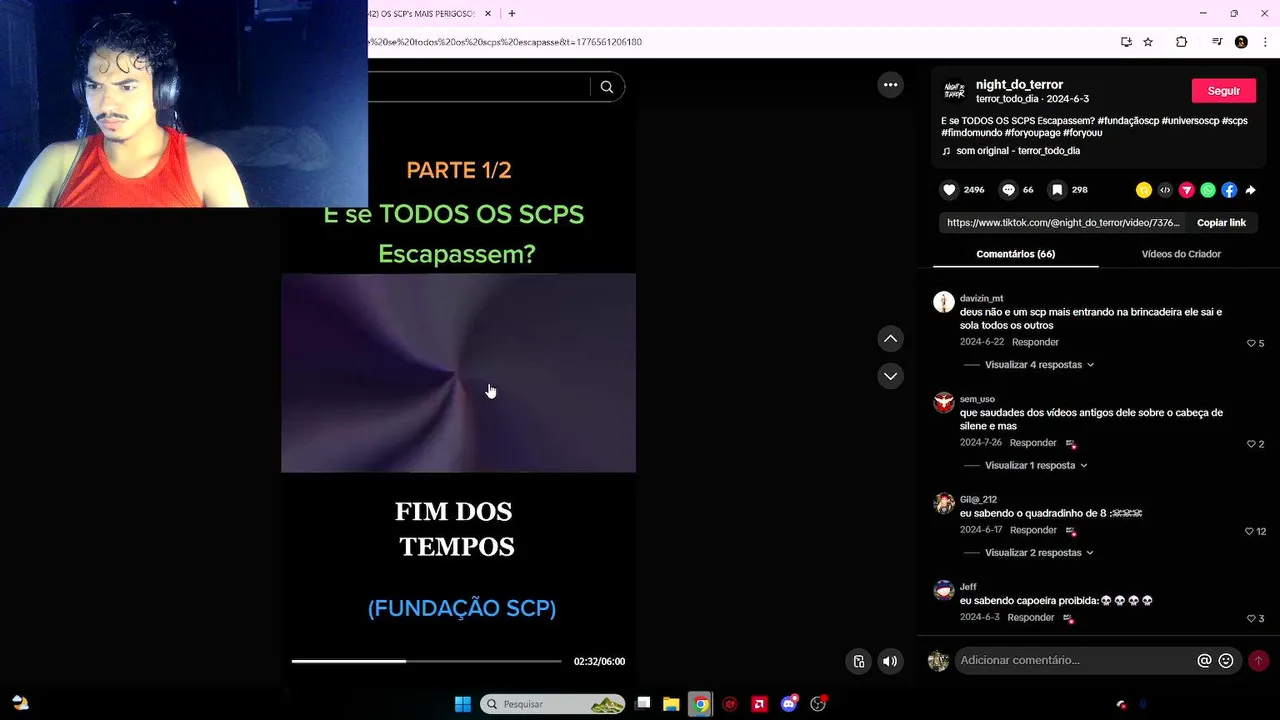Switch to the Comentários (66) tab
Viewport: 1280px width, 720px height.
tap(1015, 254)
